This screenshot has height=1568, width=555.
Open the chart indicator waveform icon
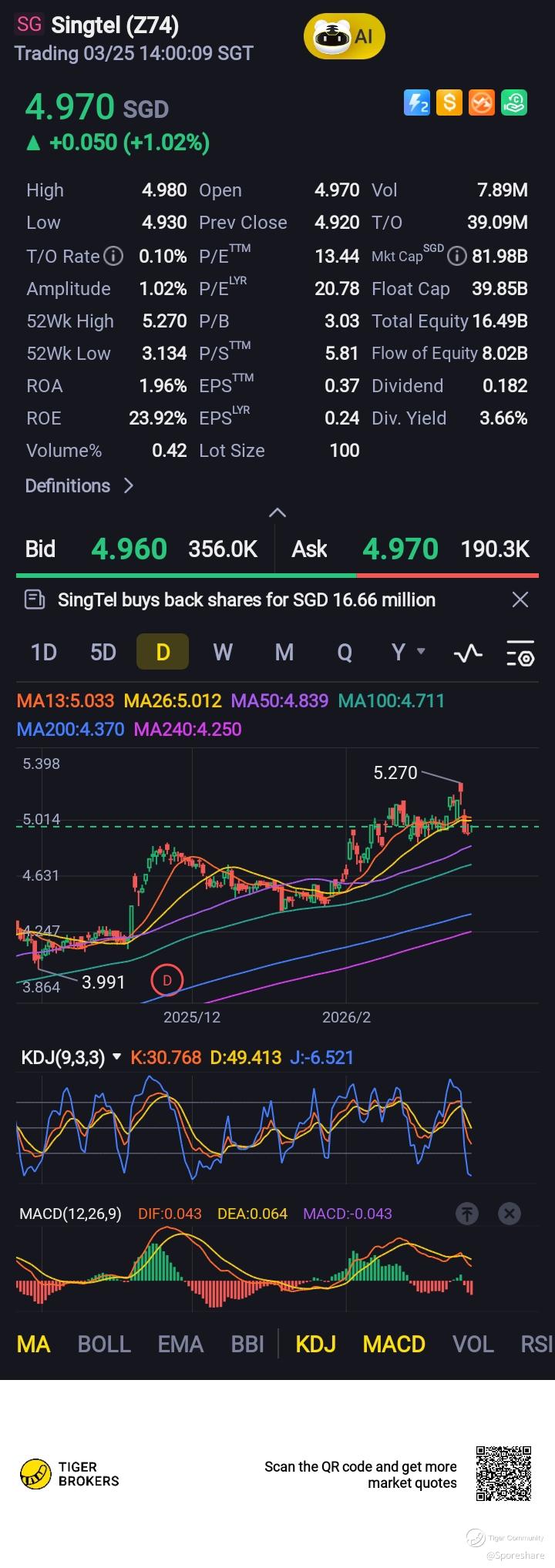468,653
